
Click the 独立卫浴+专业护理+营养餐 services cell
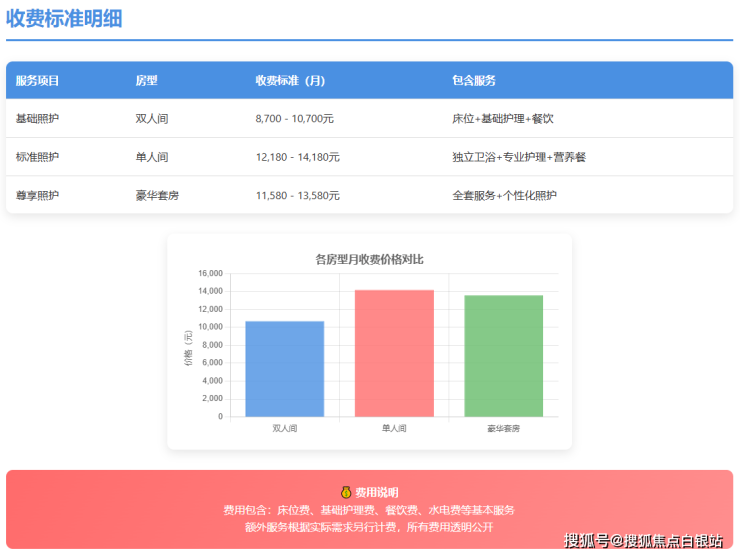tap(519, 157)
